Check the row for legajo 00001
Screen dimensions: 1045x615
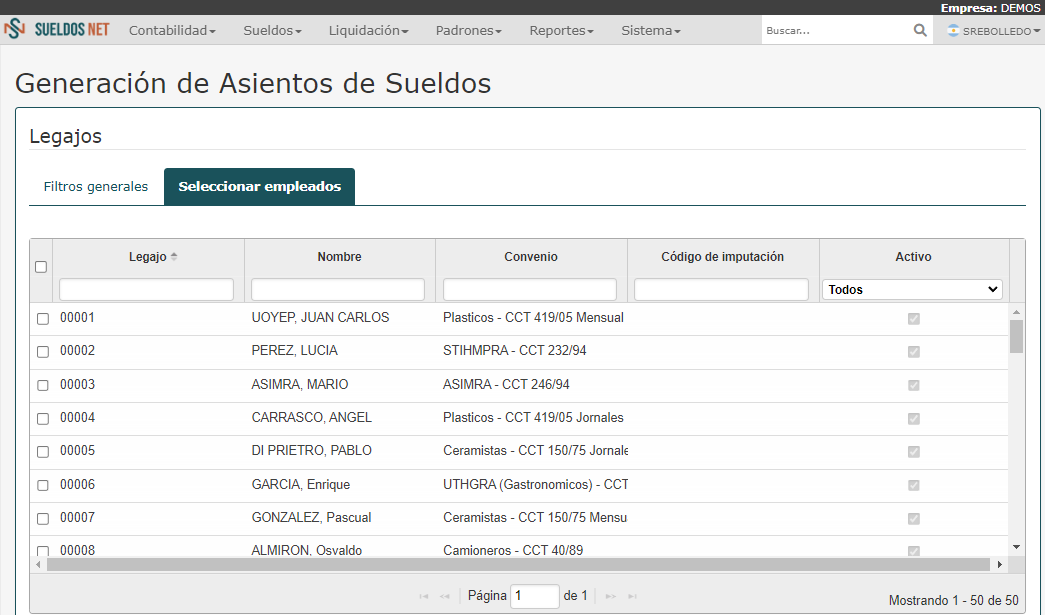pos(43,318)
